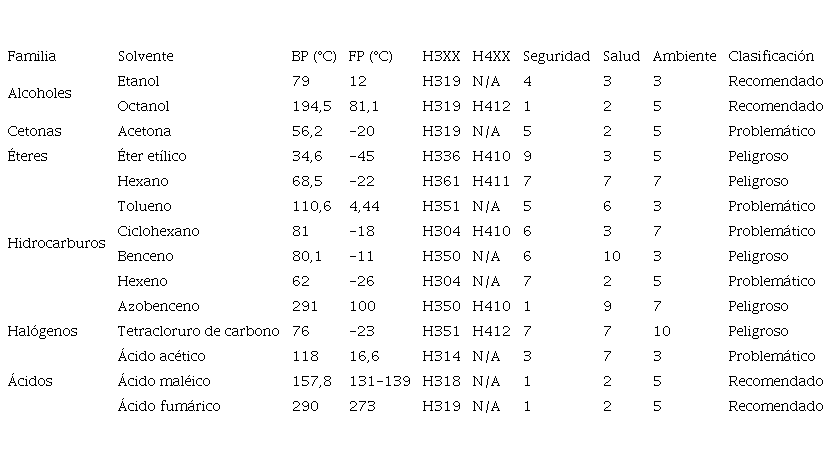Screen dimensions: 836x456
Task: Click the Alcoholes family cell
Action: [39, 94]
